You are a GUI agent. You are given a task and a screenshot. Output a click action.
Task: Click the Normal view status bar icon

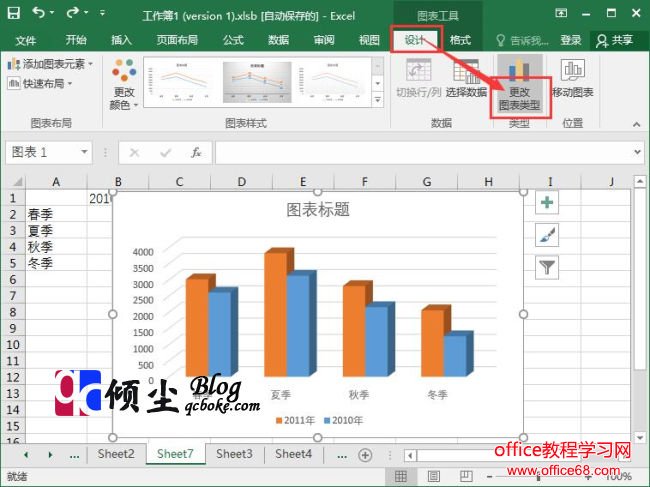[x=400, y=476]
